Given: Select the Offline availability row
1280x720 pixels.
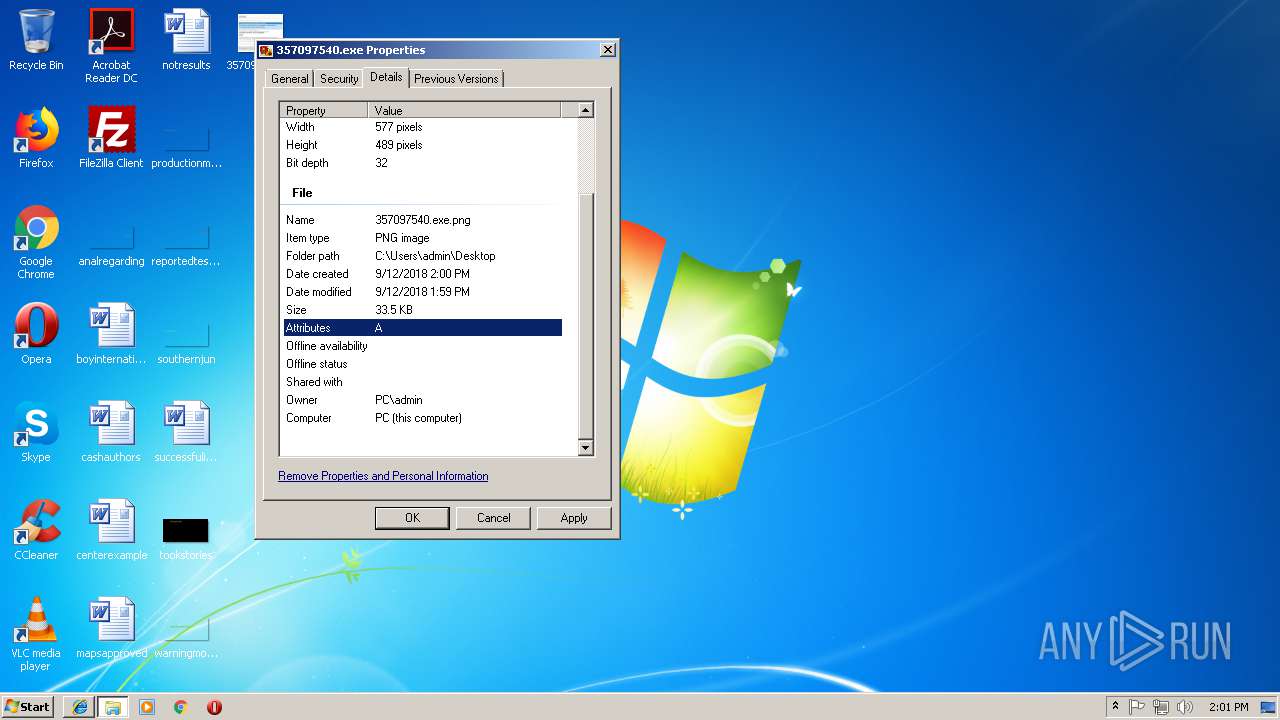Looking at the screenshot, I should pos(421,346).
